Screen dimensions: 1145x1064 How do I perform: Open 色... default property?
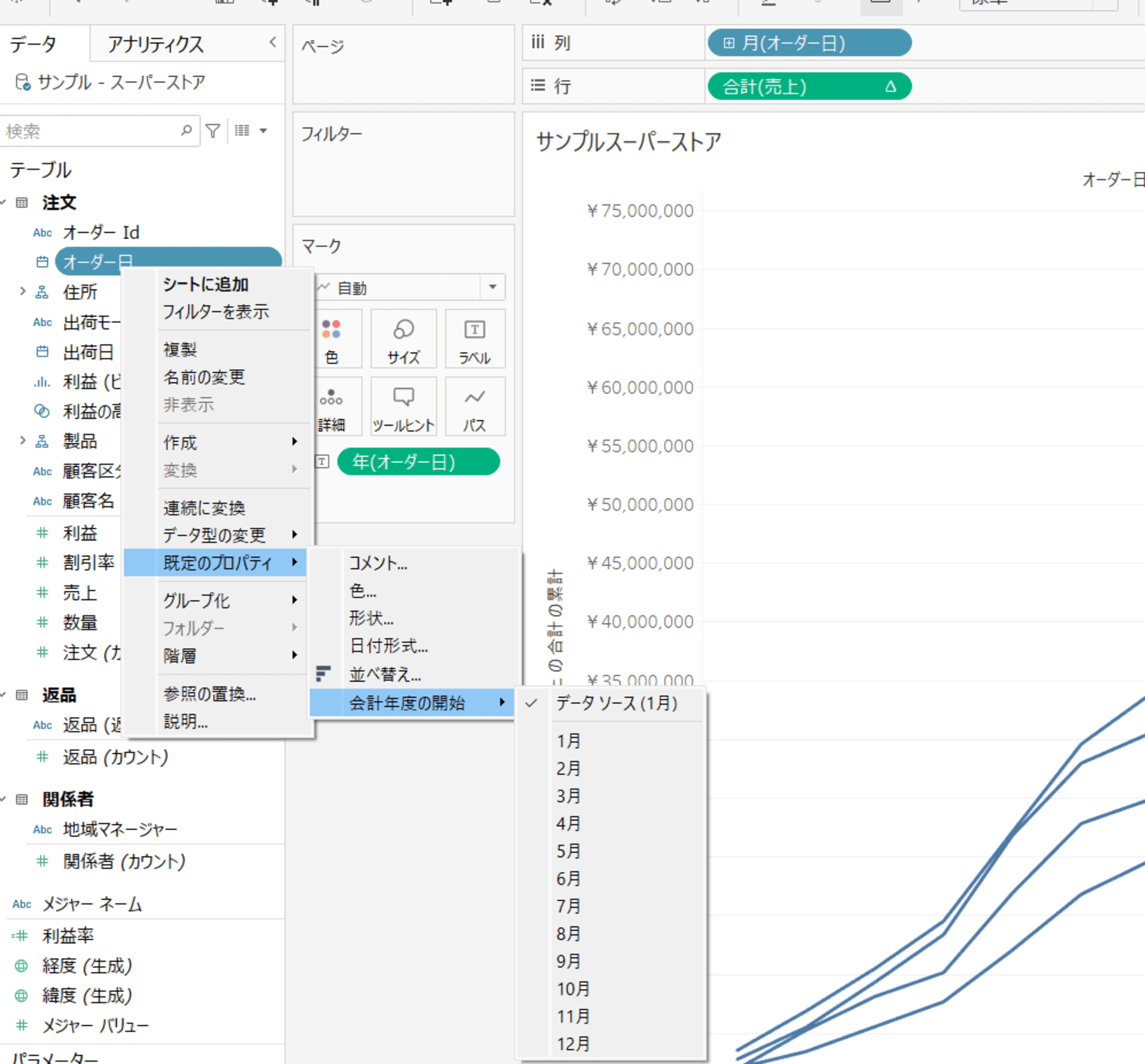pyautogui.click(x=414, y=591)
